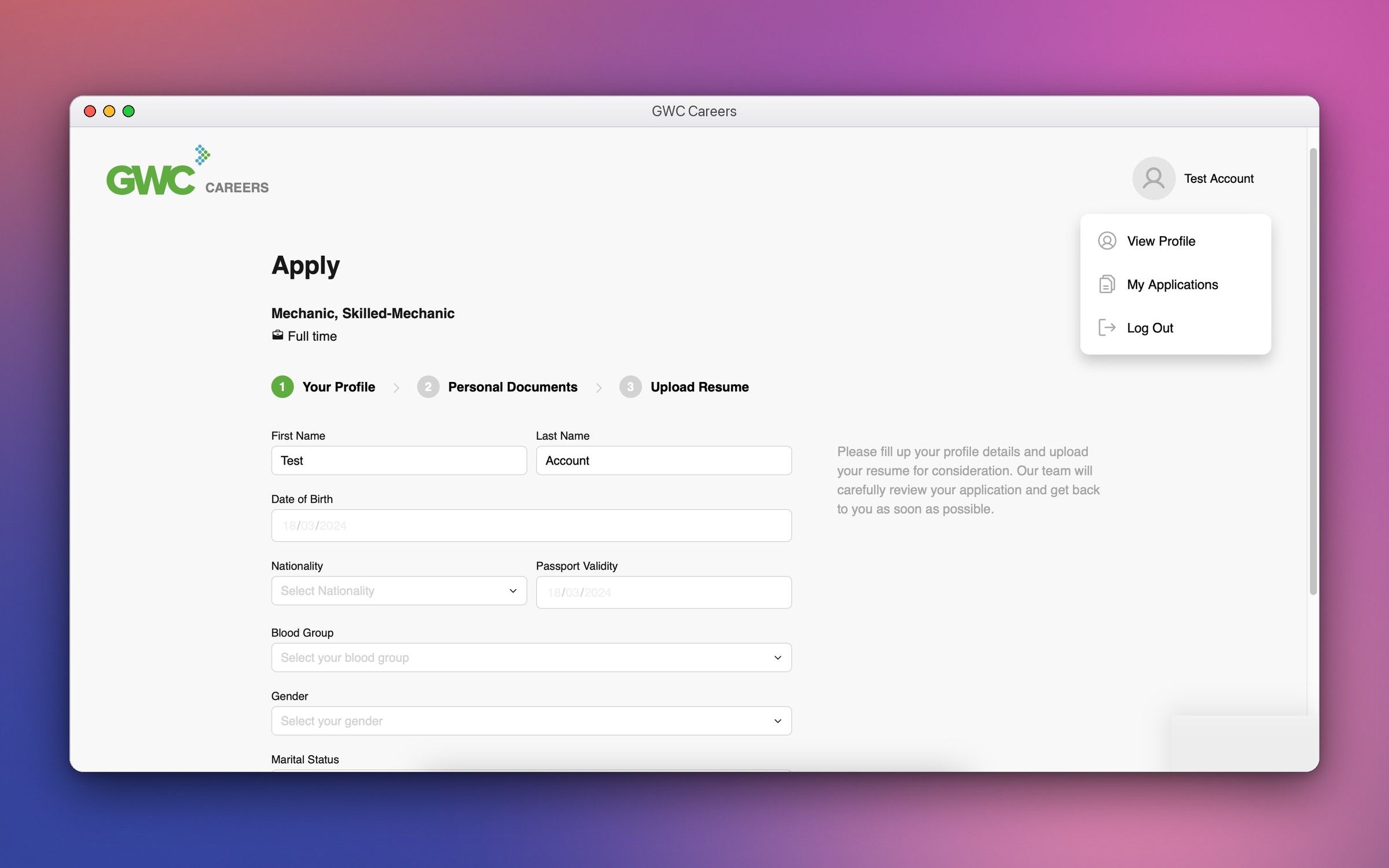This screenshot has height=868, width=1389.
Task: Click the Log Out arrow icon
Action: click(1107, 328)
